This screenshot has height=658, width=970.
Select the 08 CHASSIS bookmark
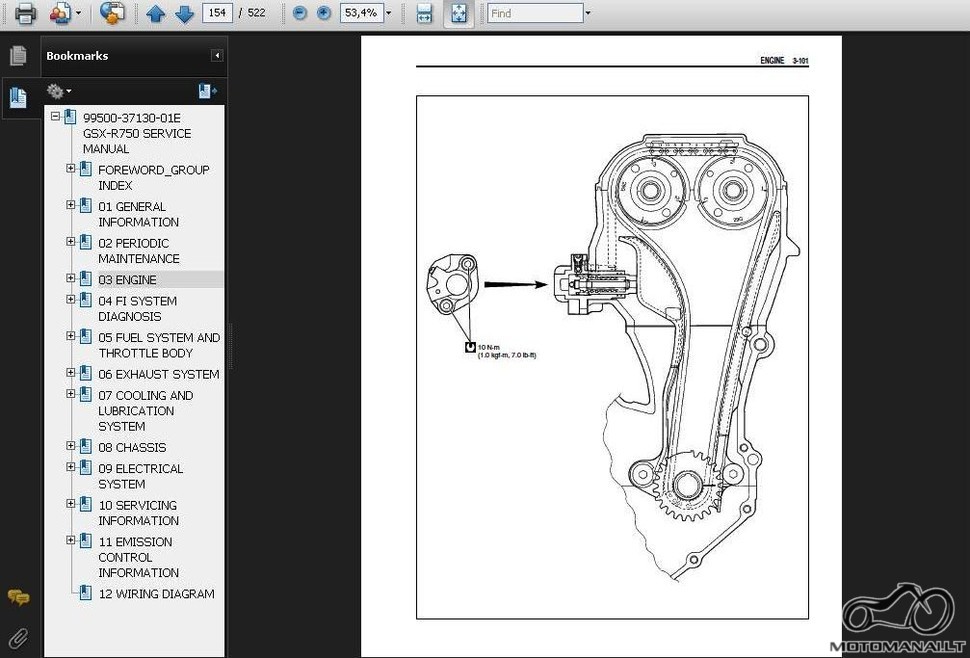click(132, 447)
